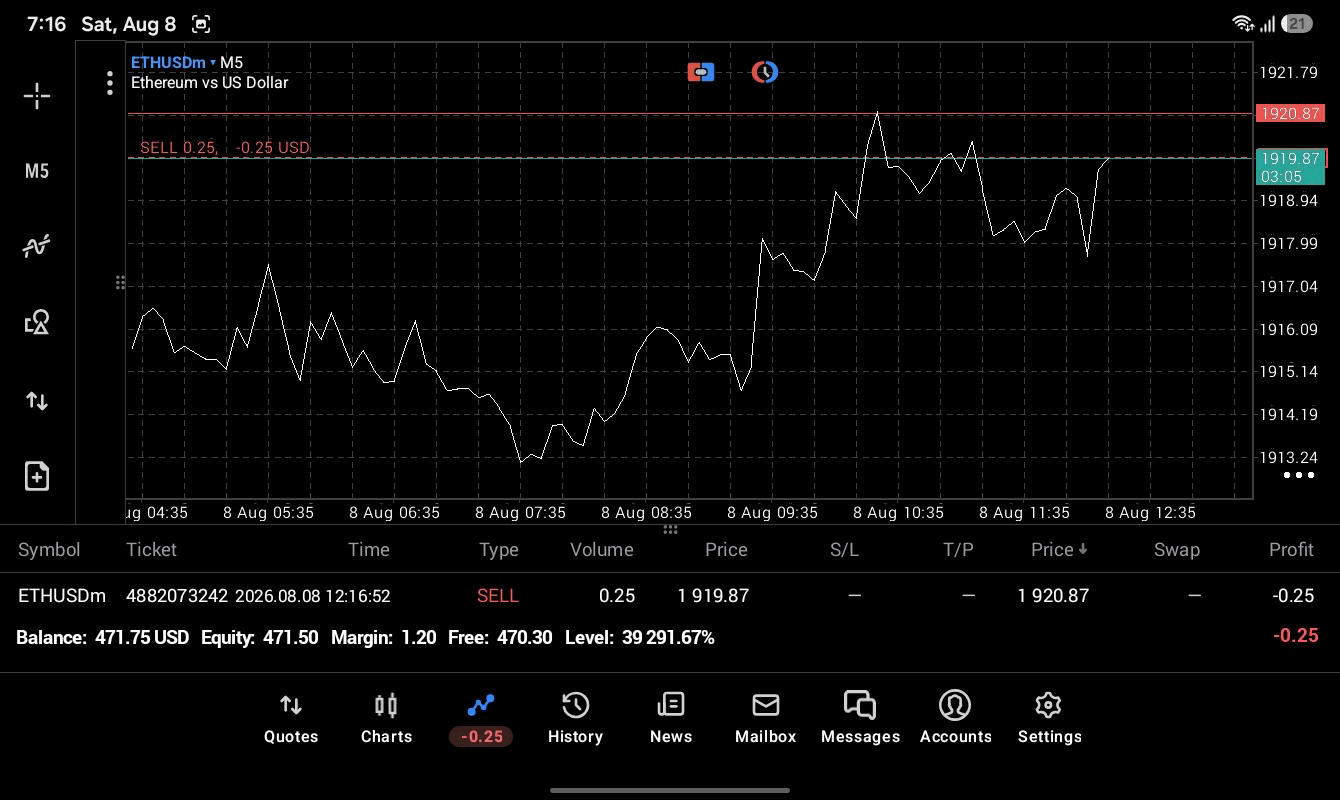Open the horizontal three-dot options on chart
The width and height of the screenshot is (1340, 800).
pyautogui.click(x=1299, y=475)
